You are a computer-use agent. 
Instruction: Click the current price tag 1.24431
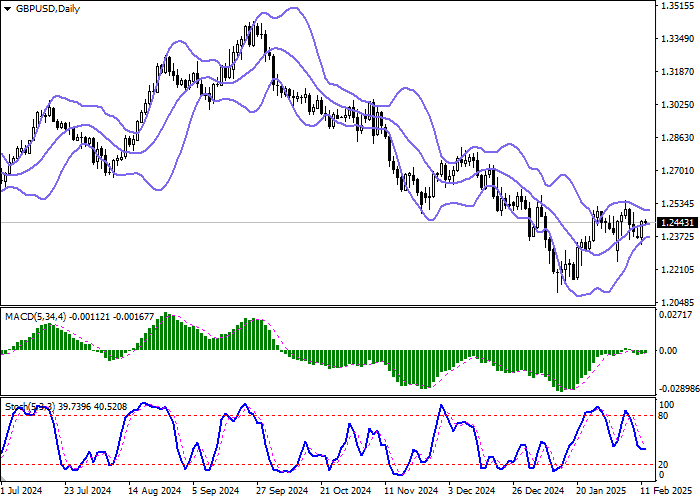677,222
